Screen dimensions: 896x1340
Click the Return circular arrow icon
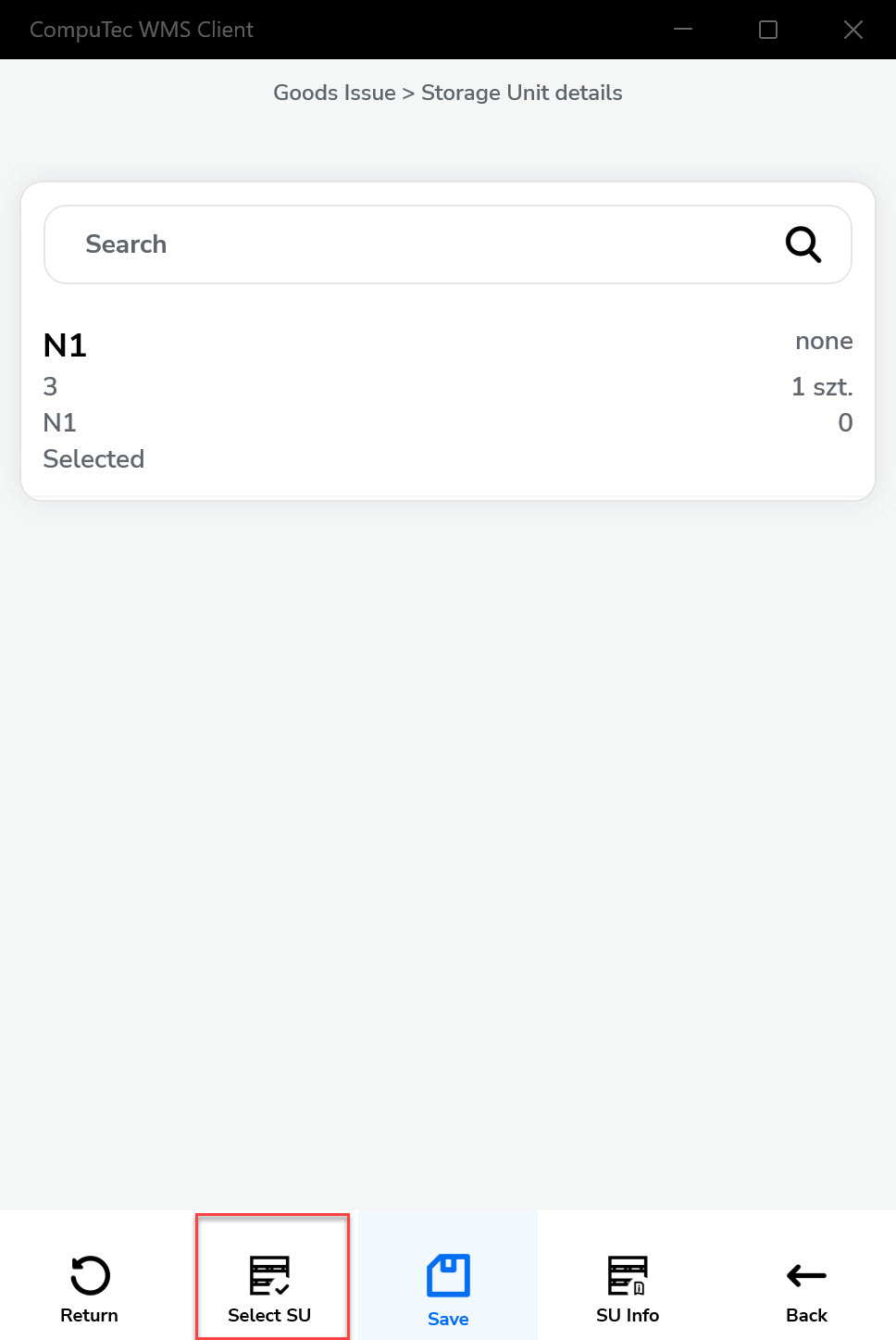click(x=90, y=1275)
